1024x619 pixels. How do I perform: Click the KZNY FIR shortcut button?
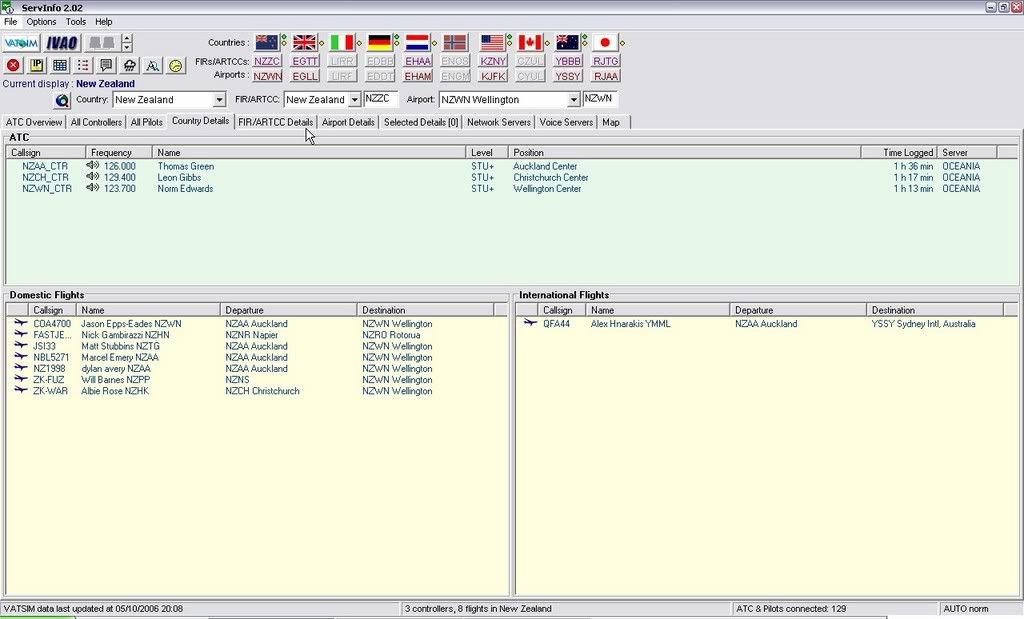[493, 61]
